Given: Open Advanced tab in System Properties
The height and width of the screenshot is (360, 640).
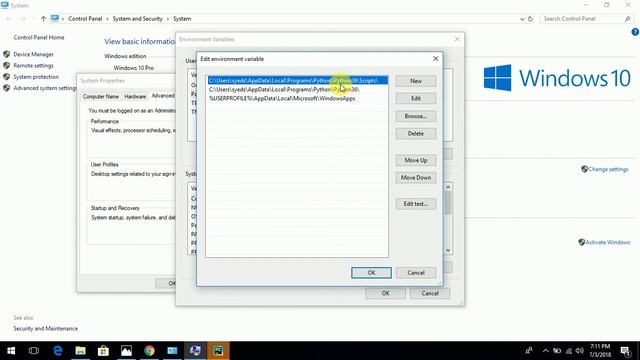Looking at the screenshot, I should pyautogui.click(x=162, y=96).
